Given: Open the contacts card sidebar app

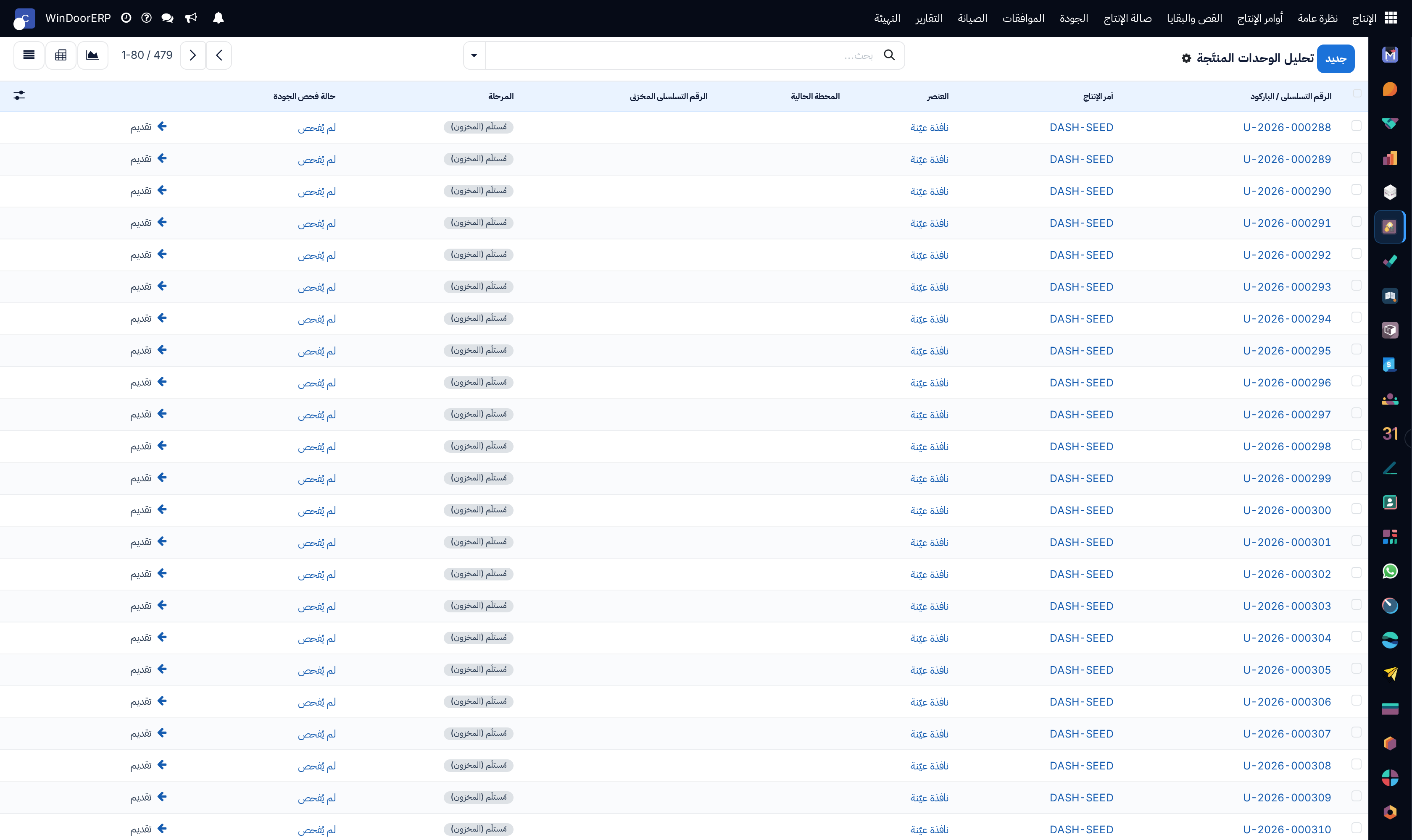Looking at the screenshot, I should tap(1390, 502).
